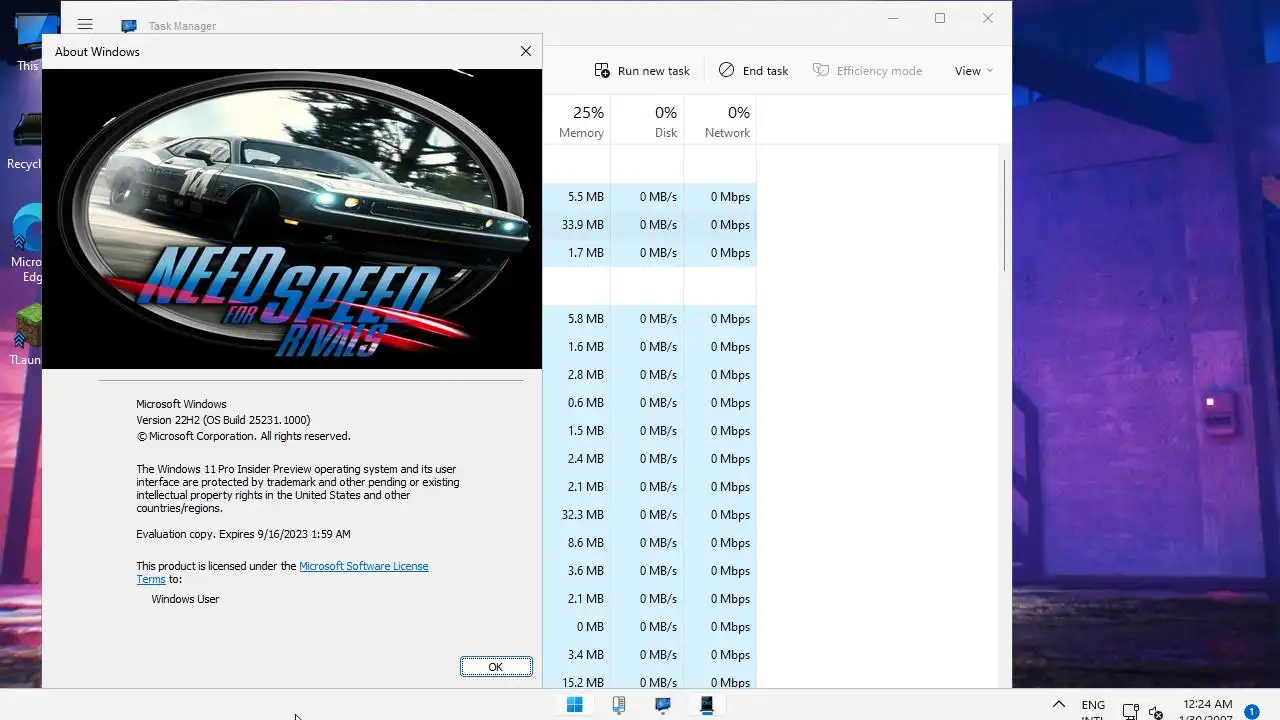This screenshot has width=1280, height=720.
Task: Click the Microsoft Windows heading text
Action: pyautogui.click(x=181, y=404)
